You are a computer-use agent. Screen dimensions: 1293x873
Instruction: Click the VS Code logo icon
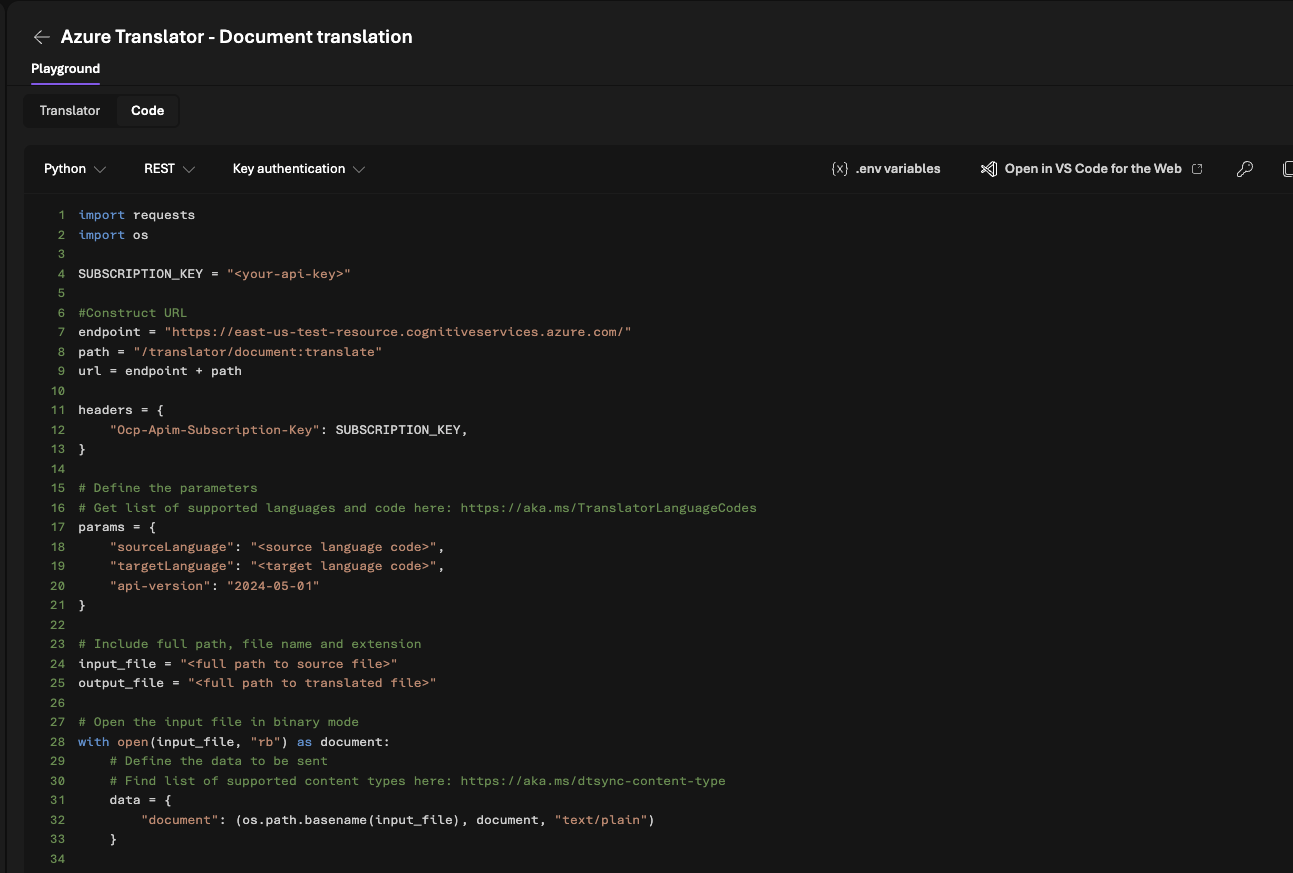988,169
